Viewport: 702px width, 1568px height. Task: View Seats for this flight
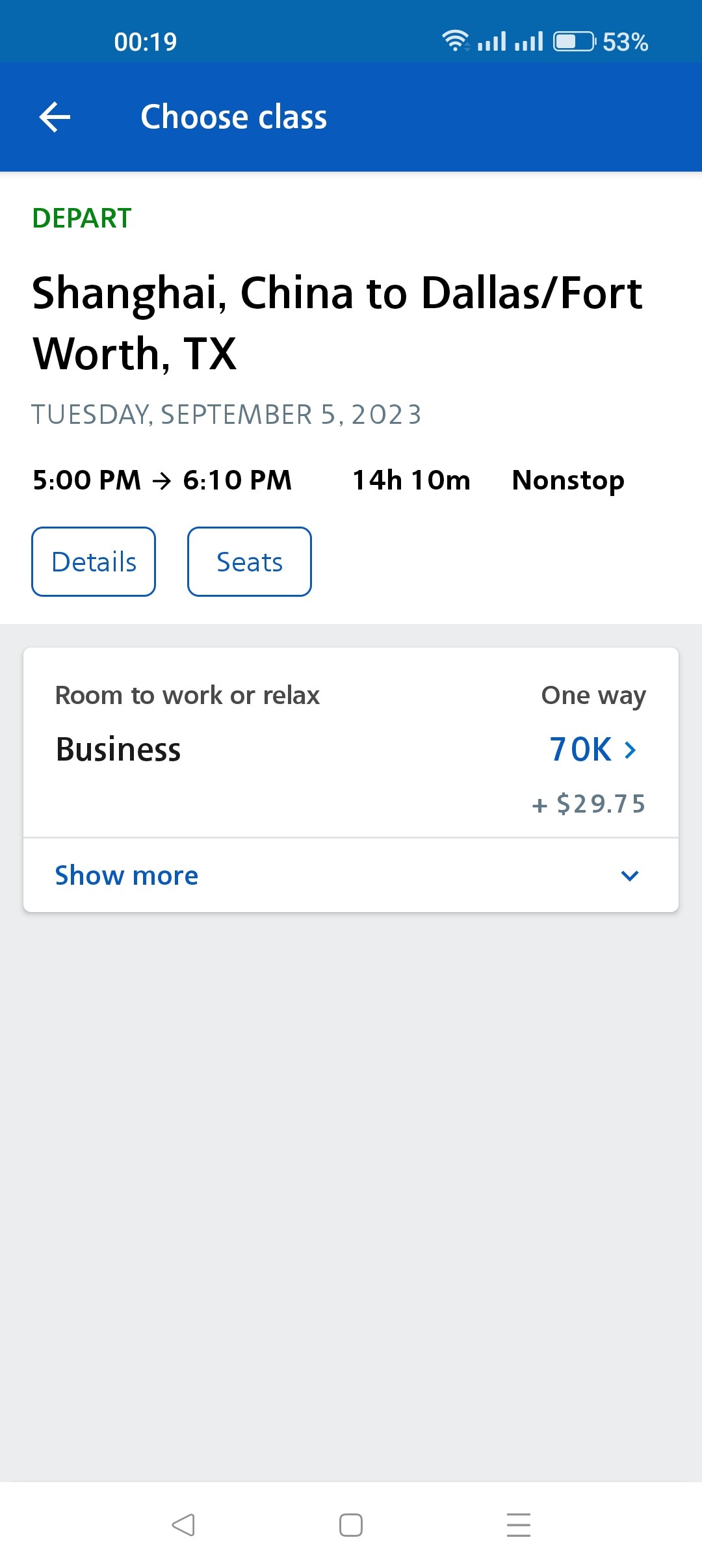tap(250, 562)
